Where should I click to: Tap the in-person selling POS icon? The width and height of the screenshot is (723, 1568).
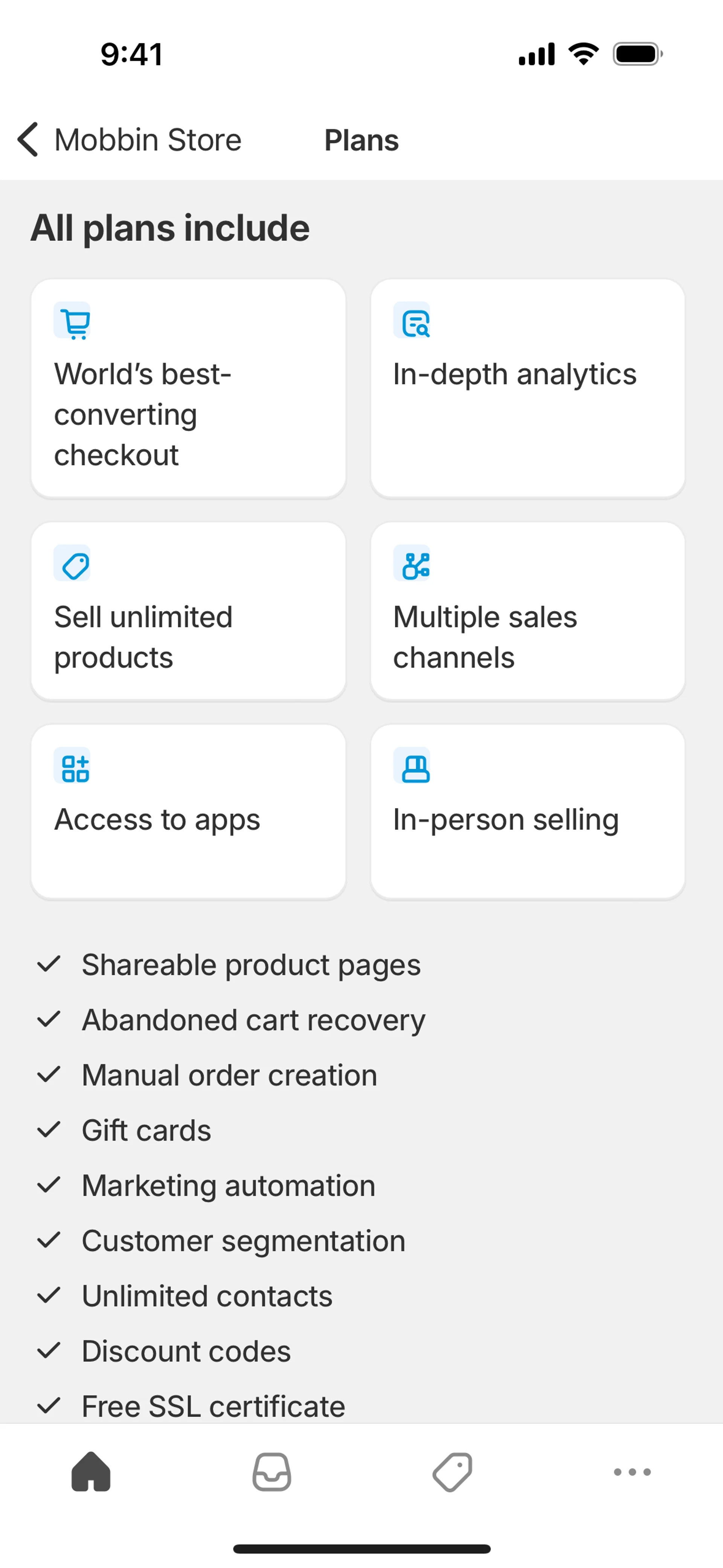pyautogui.click(x=412, y=766)
